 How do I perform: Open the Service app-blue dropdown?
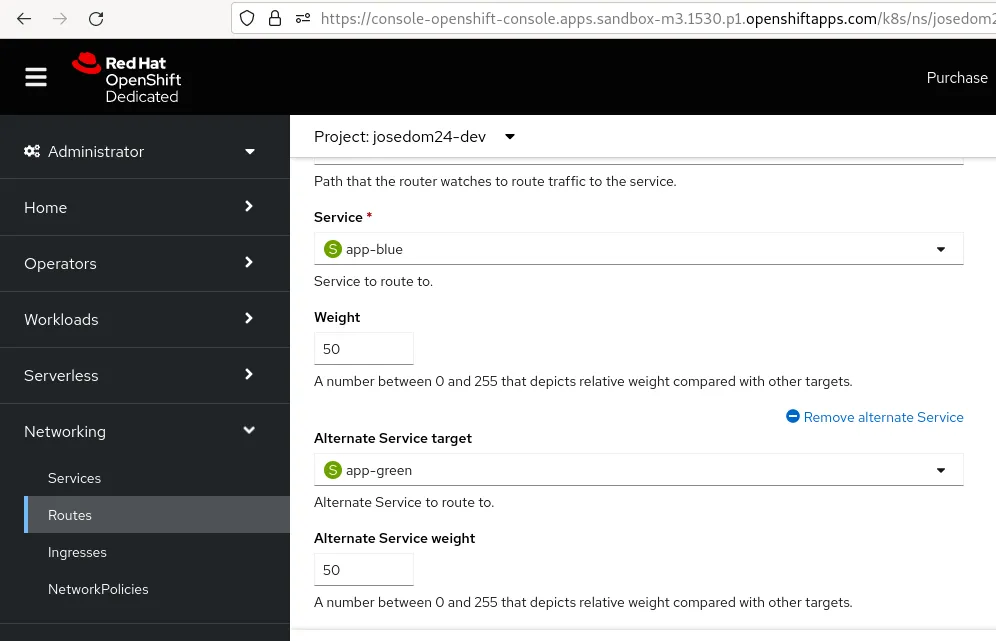click(638, 249)
